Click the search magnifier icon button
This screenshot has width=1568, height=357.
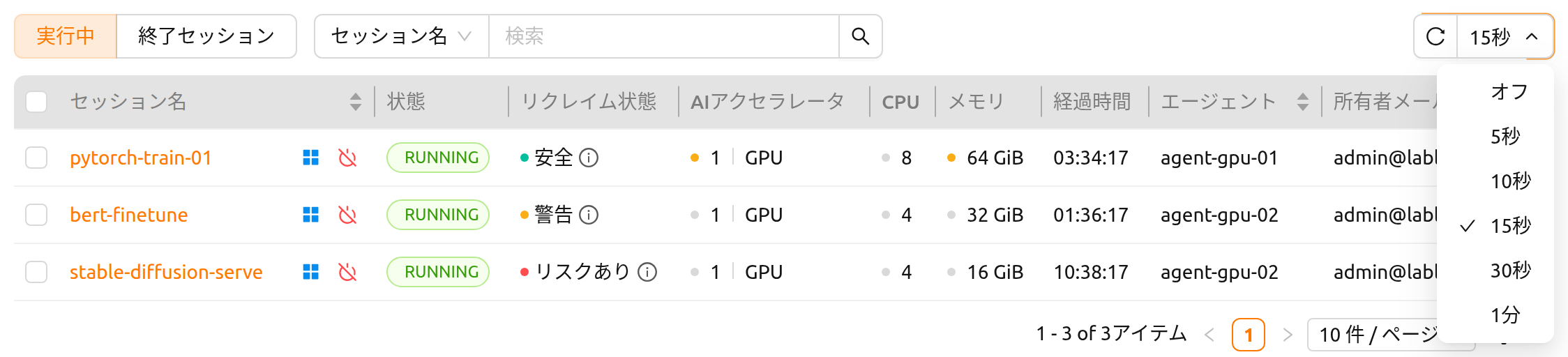[x=860, y=36]
